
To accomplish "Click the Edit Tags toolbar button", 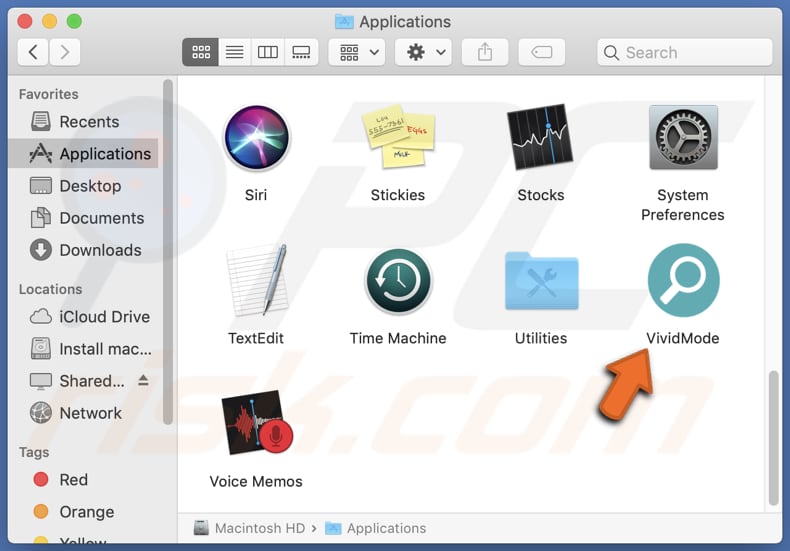I will [x=542, y=52].
